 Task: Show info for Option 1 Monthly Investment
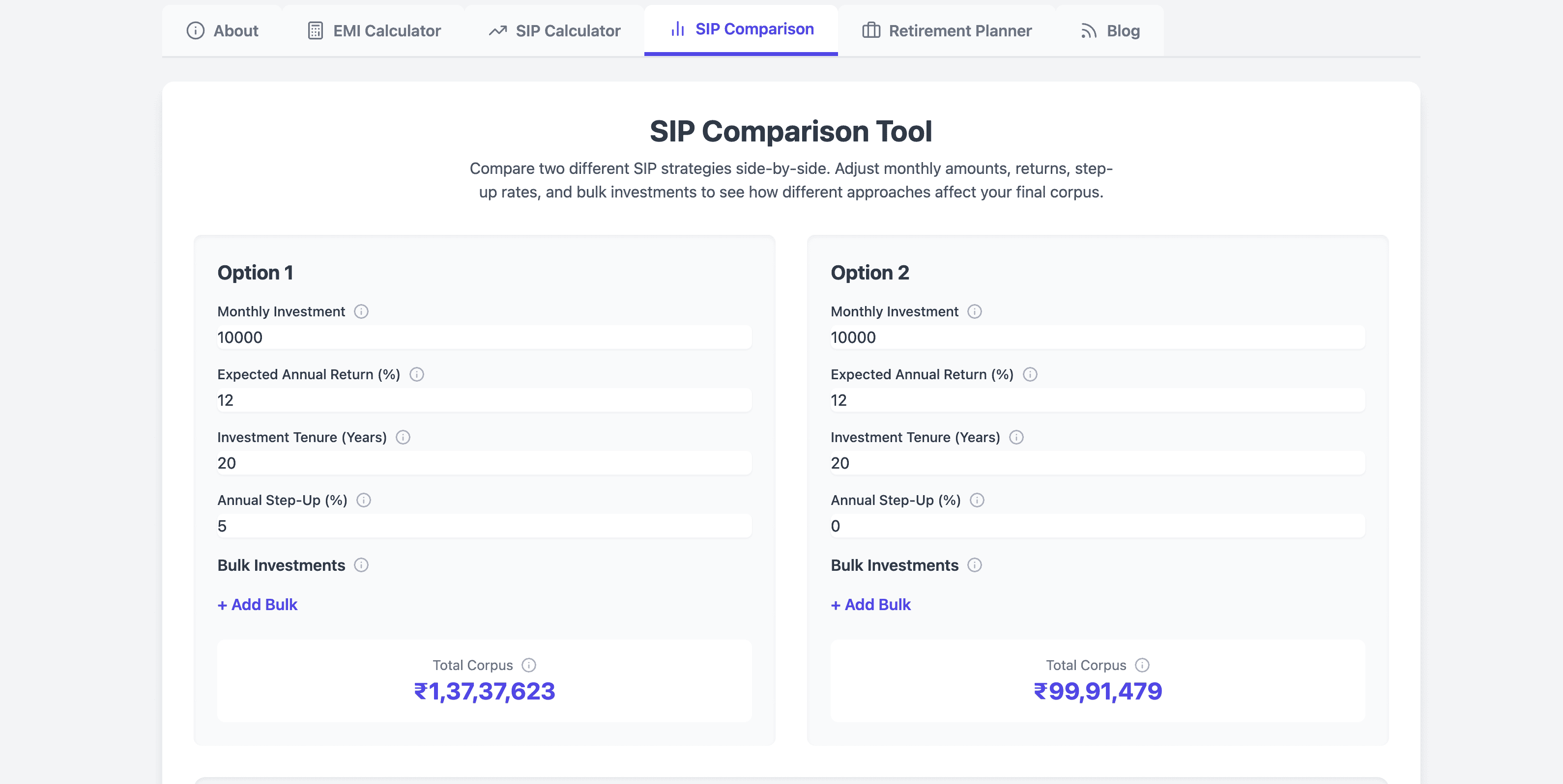point(361,311)
